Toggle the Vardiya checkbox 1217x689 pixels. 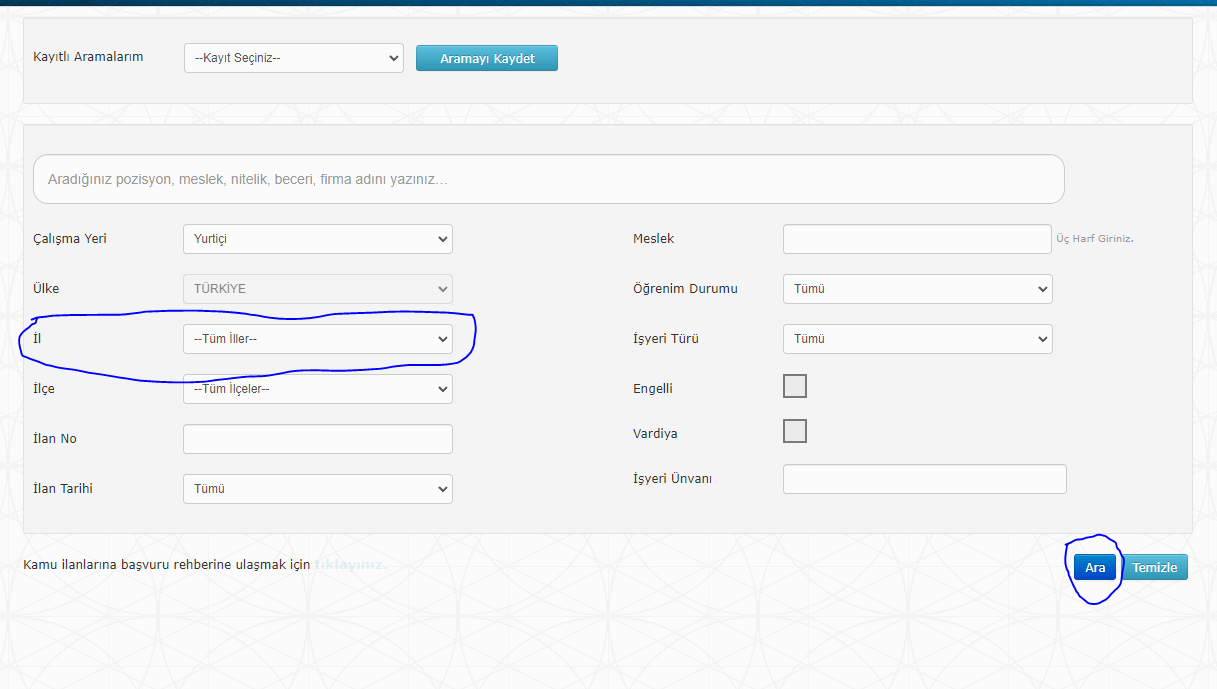point(795,431)
